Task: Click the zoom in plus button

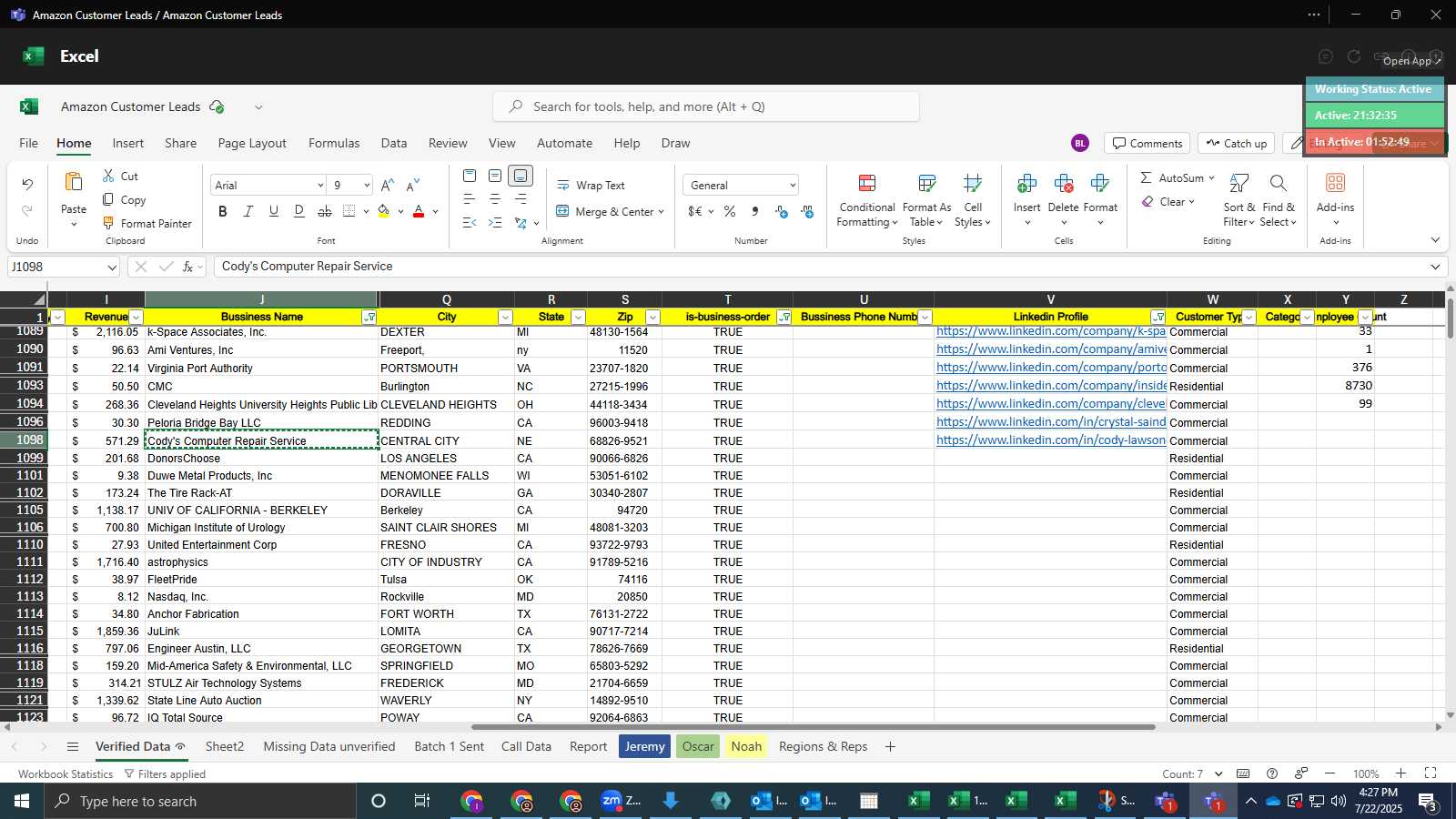Action: pyautogui.click(x=1401, y=773)
